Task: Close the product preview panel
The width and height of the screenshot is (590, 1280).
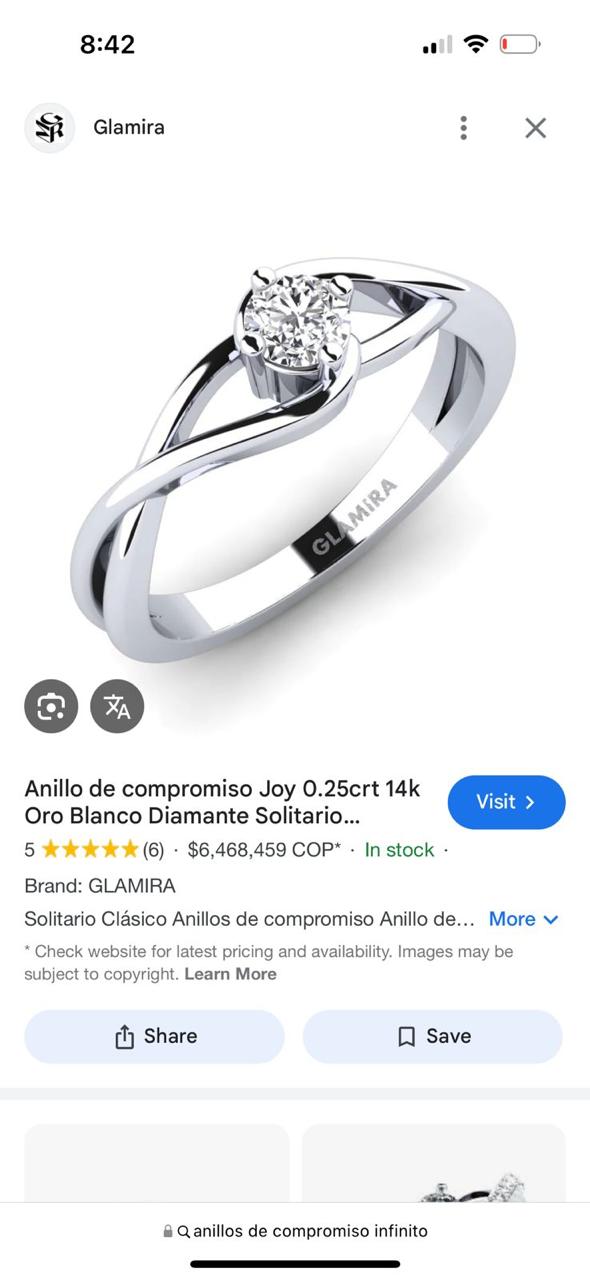Action: pyautogui.click(x=536, y=128)
